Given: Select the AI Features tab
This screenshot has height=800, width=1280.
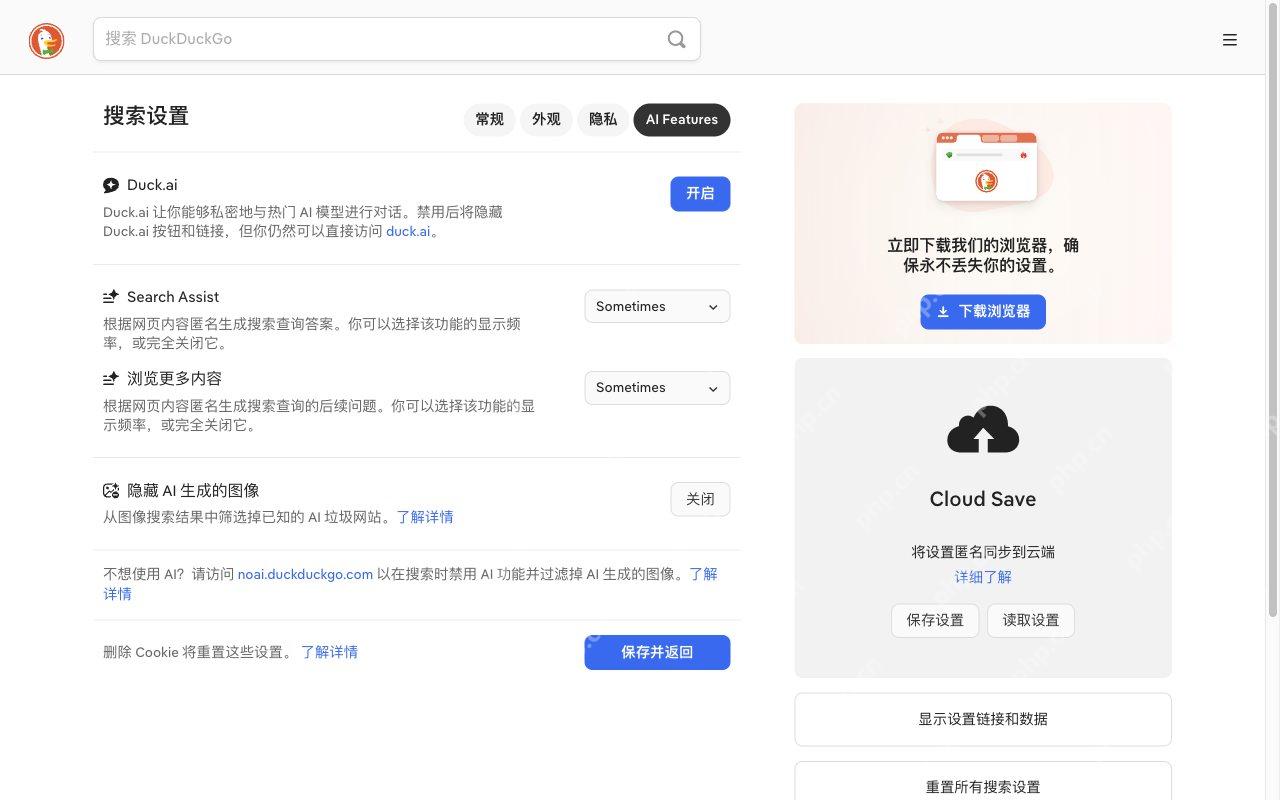Looking at the screenshot, I should [x=682, y=120].
